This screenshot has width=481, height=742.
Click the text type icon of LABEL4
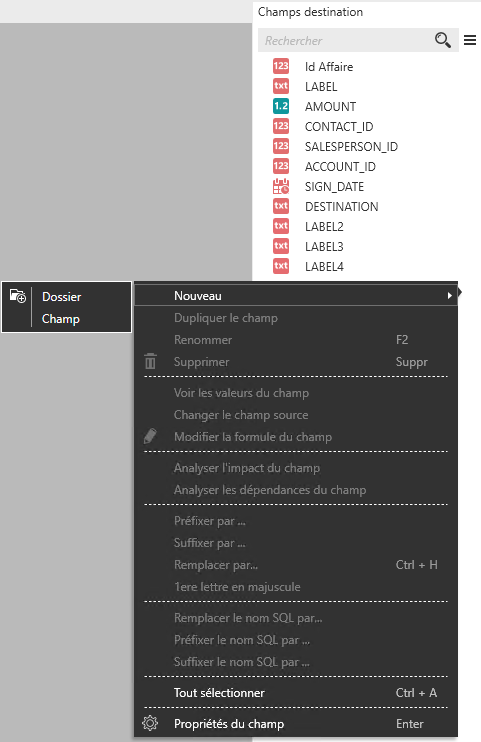tap(281, 266)
